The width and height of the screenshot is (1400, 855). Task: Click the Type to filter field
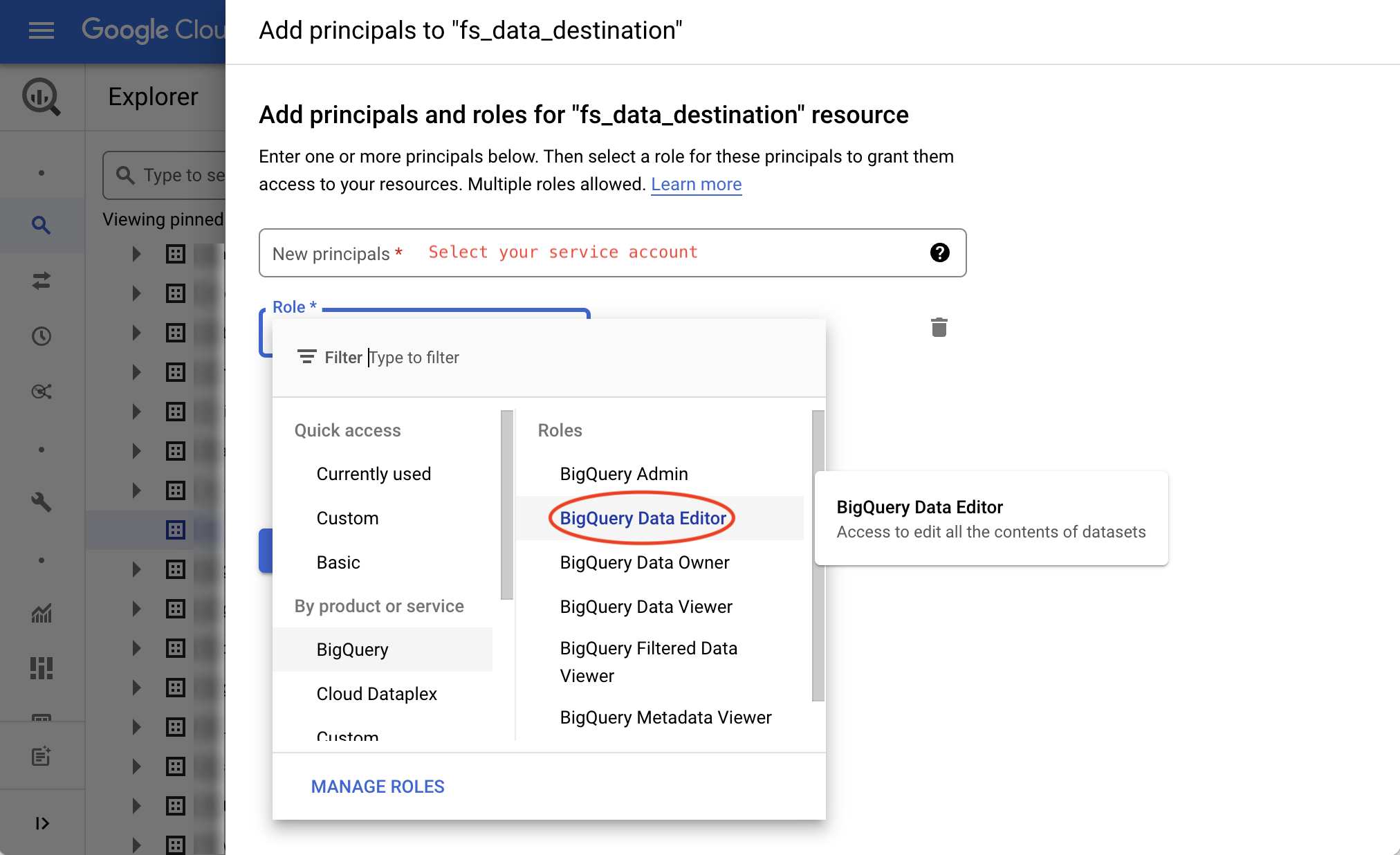(x=415, y=357)
